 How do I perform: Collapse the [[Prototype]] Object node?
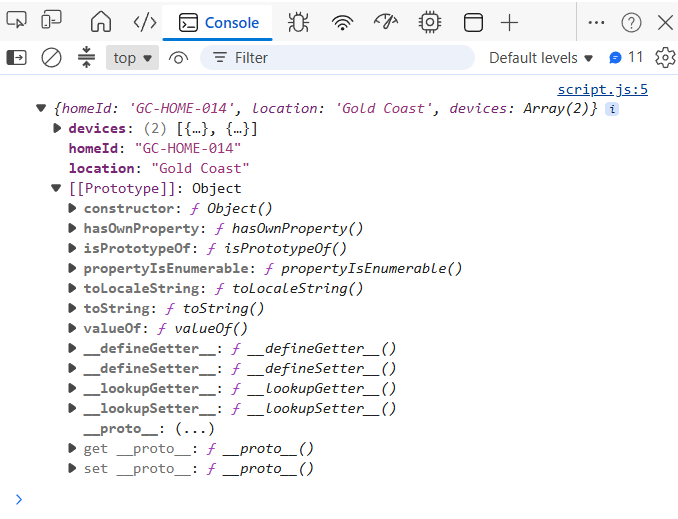point(56,188)
